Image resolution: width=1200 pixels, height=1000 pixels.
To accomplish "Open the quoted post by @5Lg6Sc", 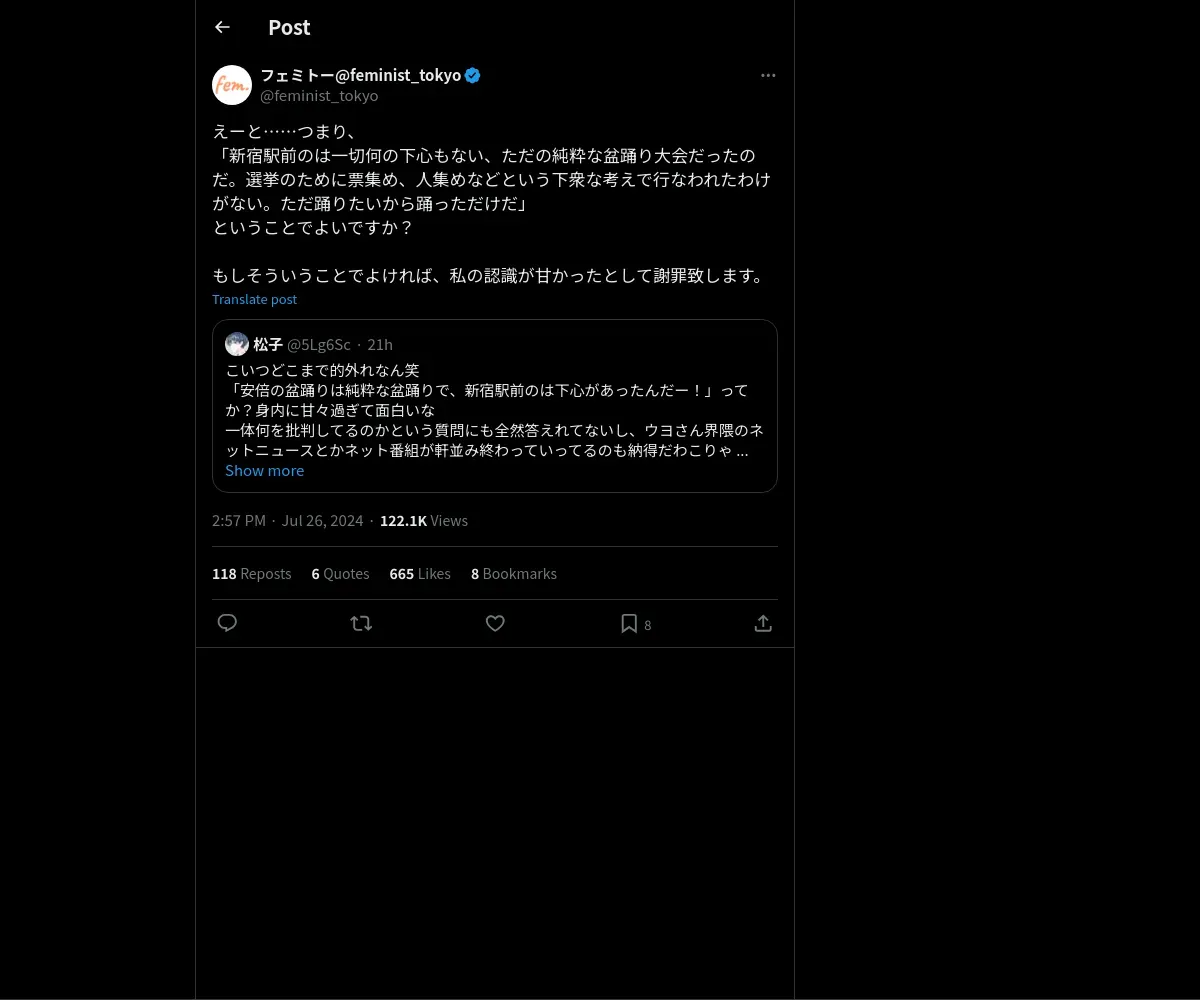I will (x=495, y=406).
